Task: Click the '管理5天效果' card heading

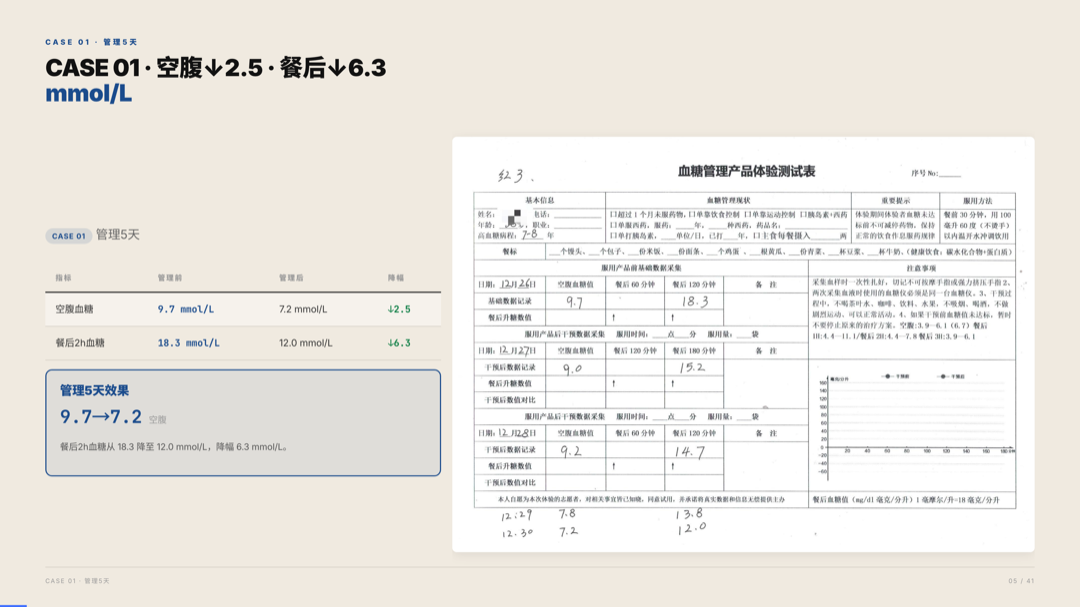Action: (94, 391)
